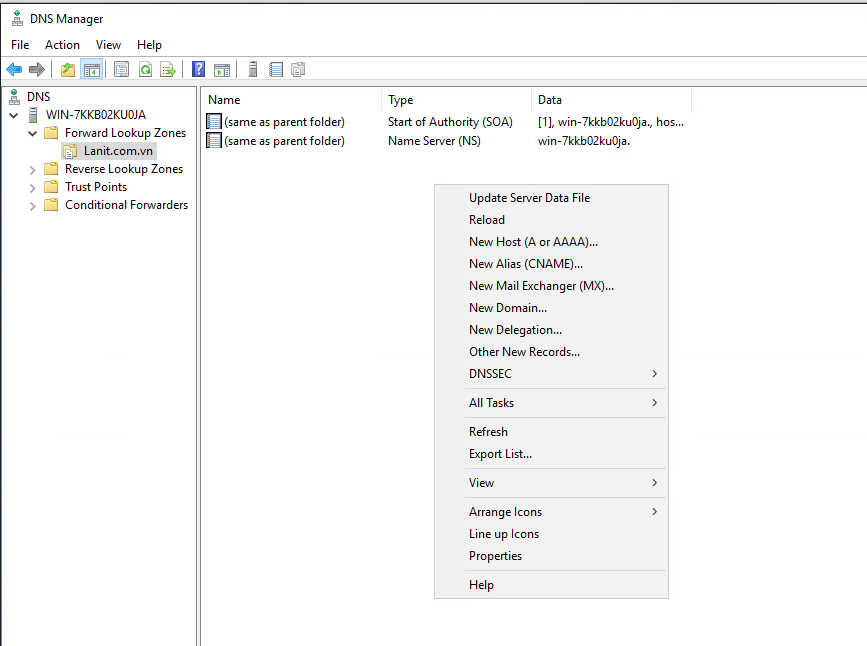Select New Alias (CNAME)...
The height and width of the screenshot is (646, 867).
click(x=551, y=264)
